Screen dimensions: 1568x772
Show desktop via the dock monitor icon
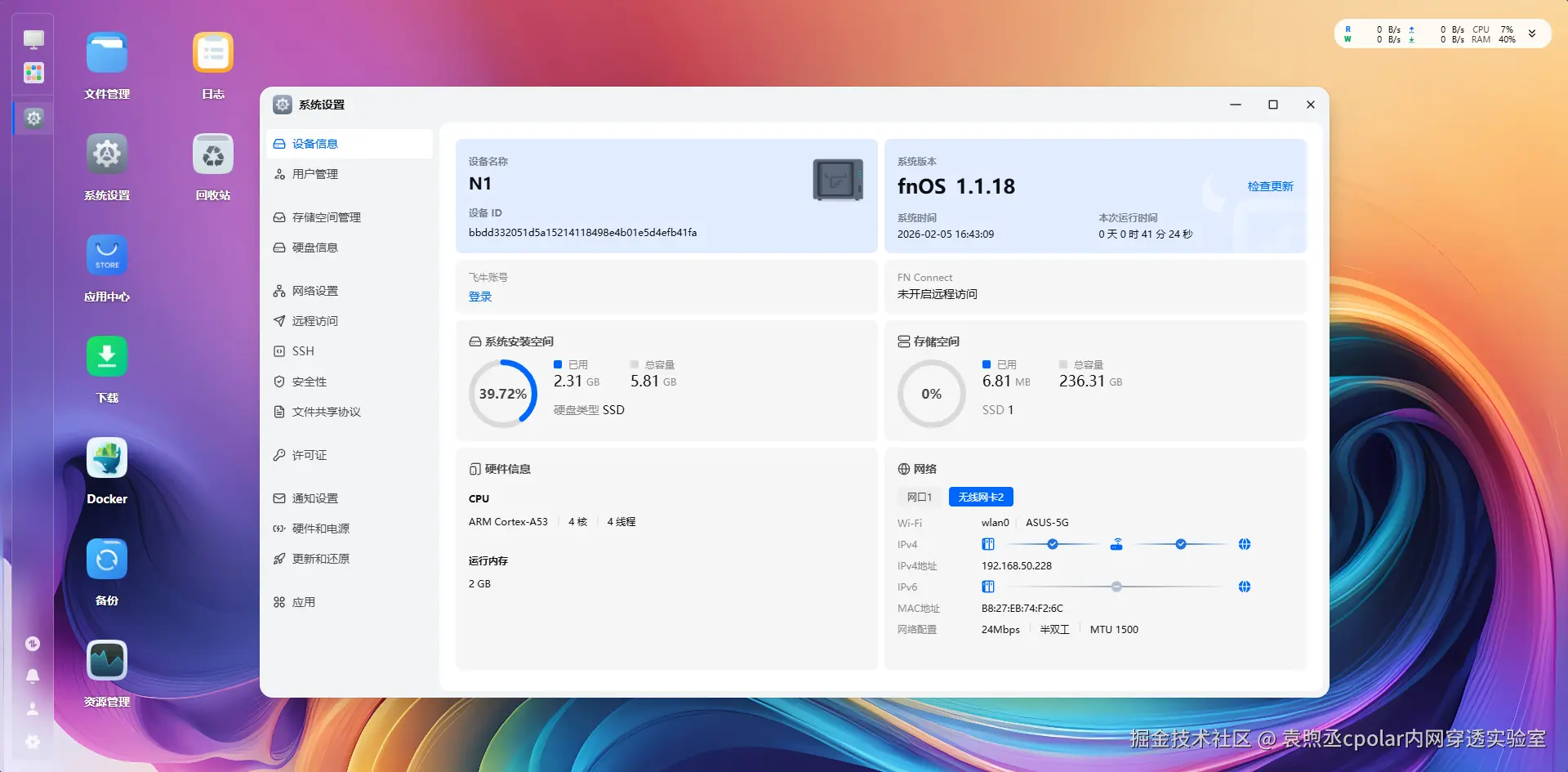(x=33, y=39)
